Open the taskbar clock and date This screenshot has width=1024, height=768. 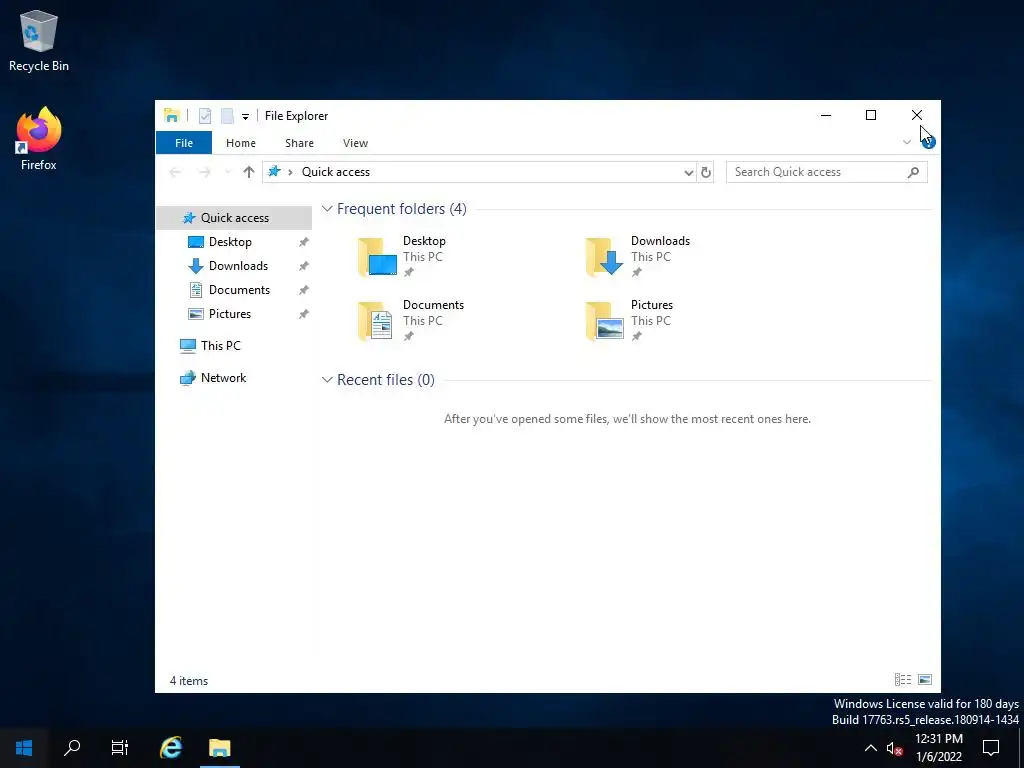tap(939, 748)
